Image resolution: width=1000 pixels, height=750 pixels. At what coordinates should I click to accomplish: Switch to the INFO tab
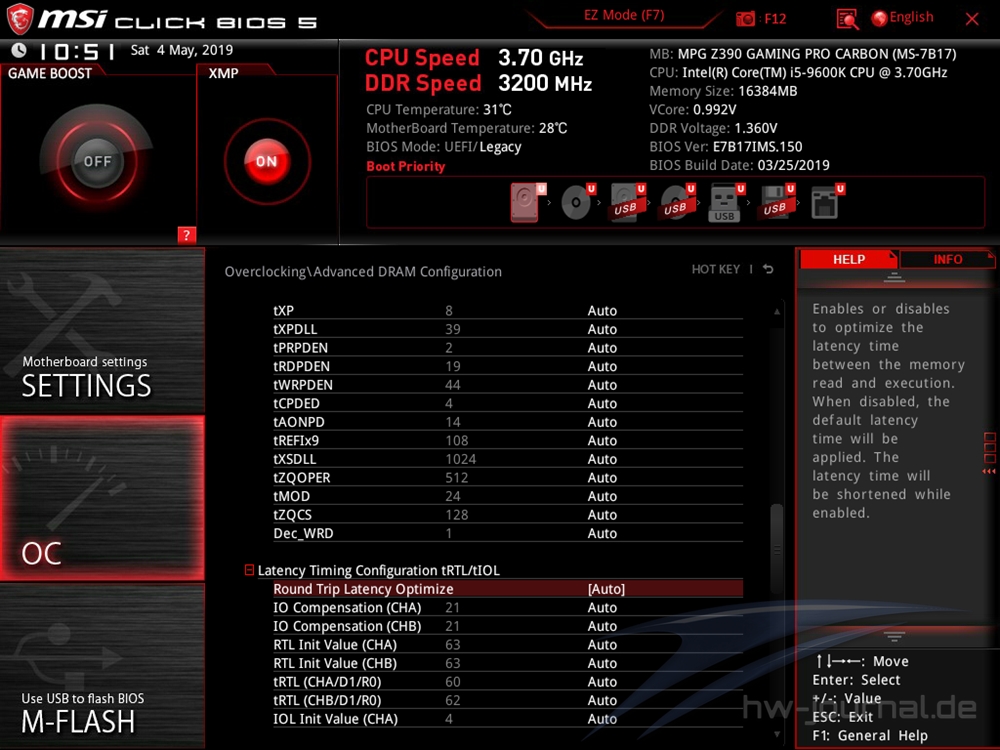(x=948, y=260)
